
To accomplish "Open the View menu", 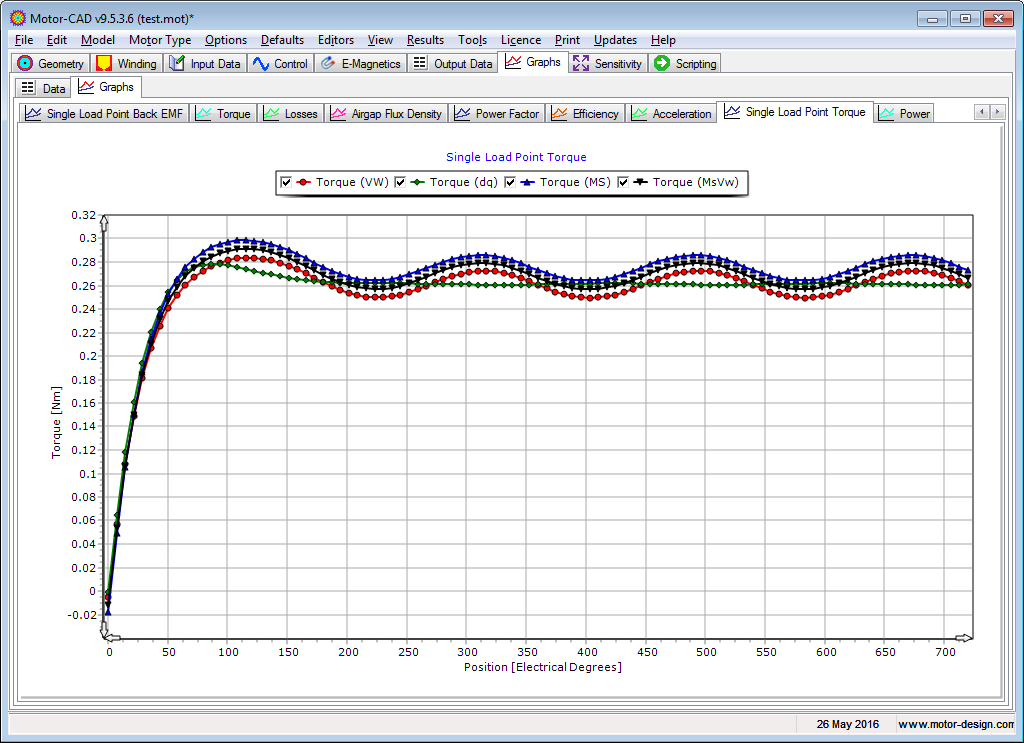I will pos(380,40).
